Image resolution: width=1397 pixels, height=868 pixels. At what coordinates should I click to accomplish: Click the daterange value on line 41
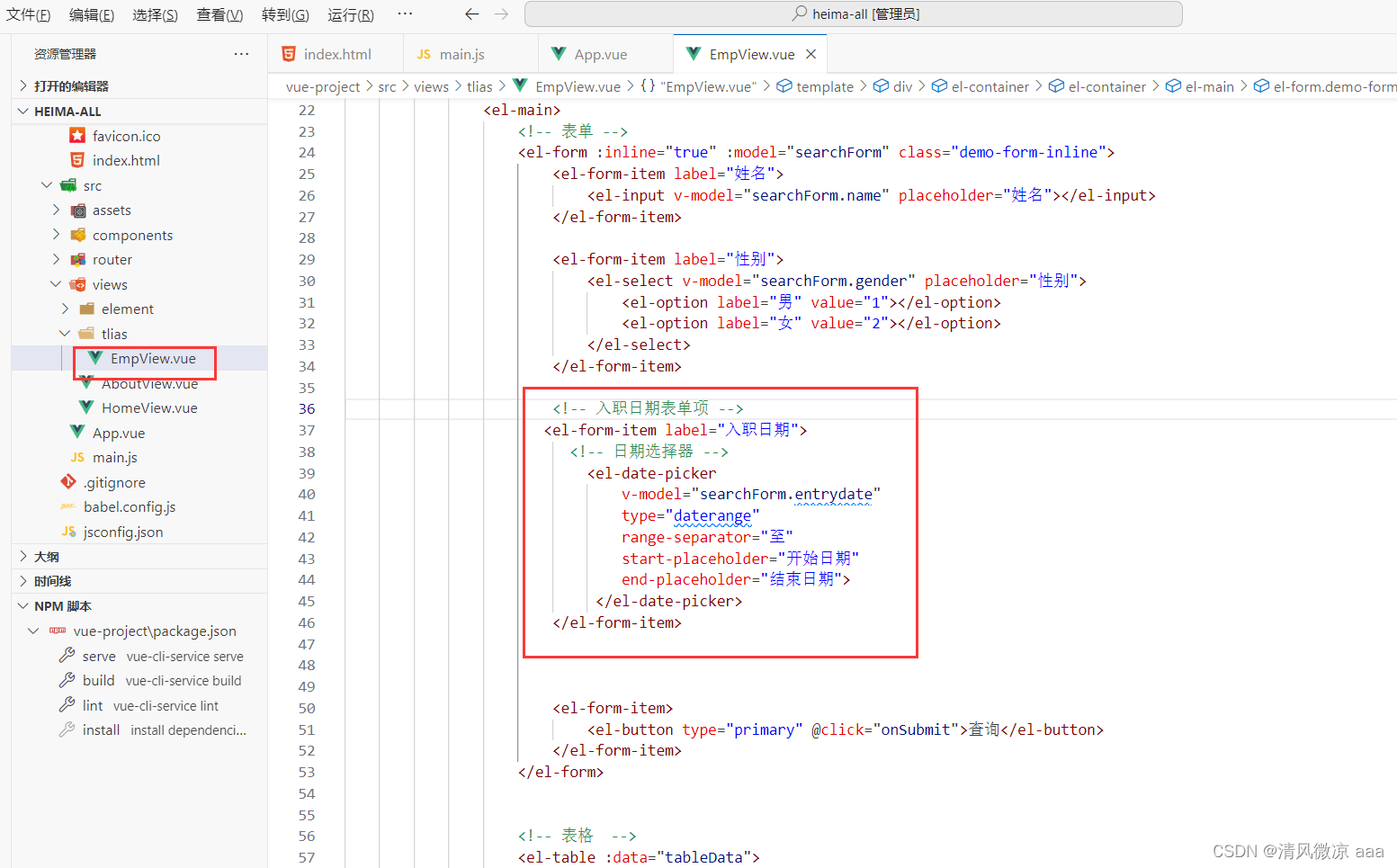[712, 515]
